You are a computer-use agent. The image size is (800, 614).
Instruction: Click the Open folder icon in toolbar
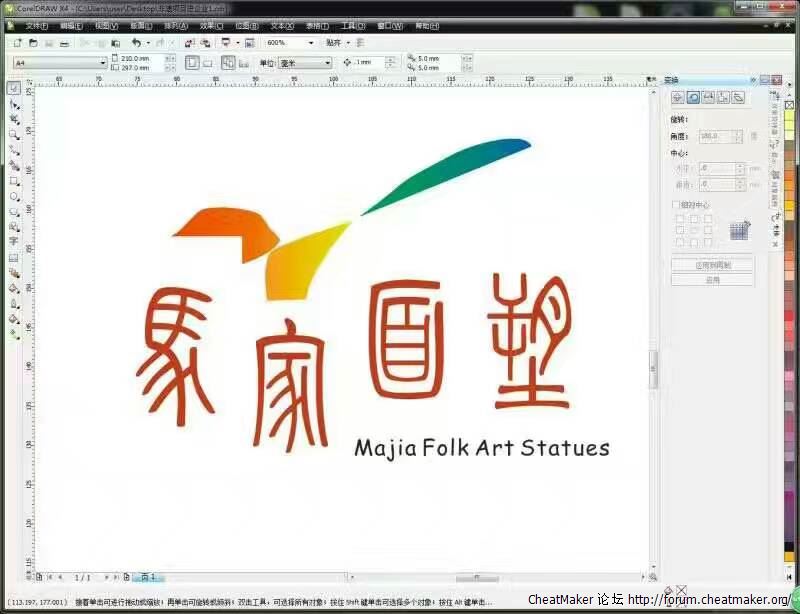pyautogui.click(x=33, y=43)
